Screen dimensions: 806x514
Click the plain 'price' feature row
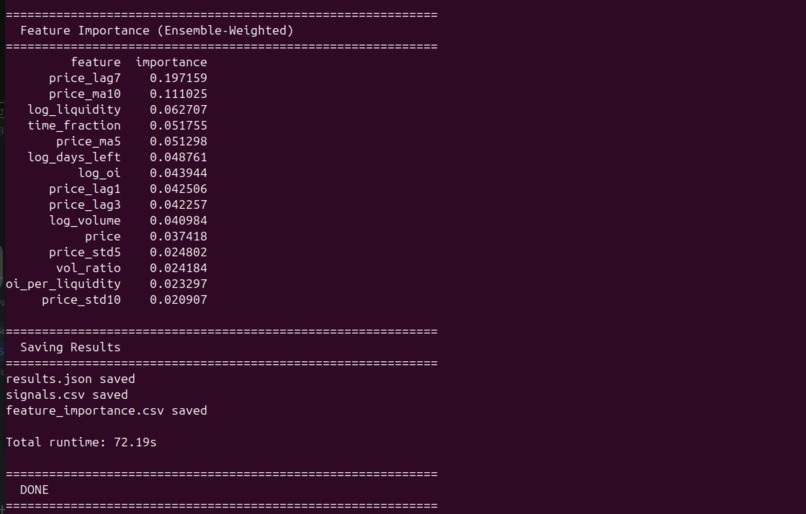103,237
